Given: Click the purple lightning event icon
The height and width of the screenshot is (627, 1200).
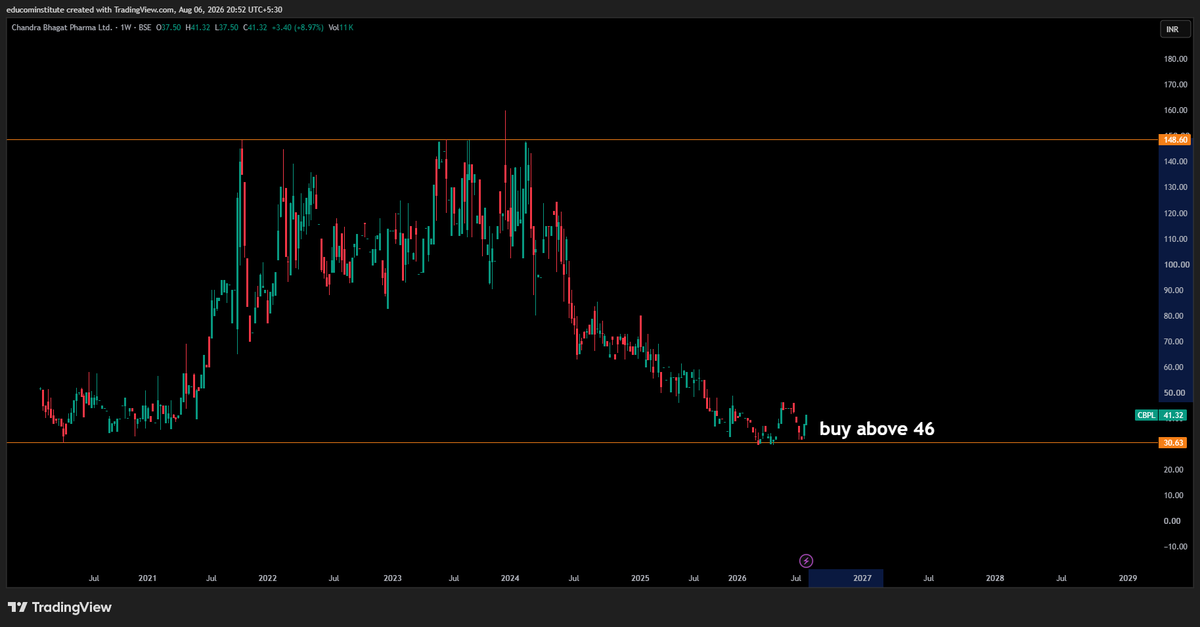Looking at the screenshot, I should [806, 561].
